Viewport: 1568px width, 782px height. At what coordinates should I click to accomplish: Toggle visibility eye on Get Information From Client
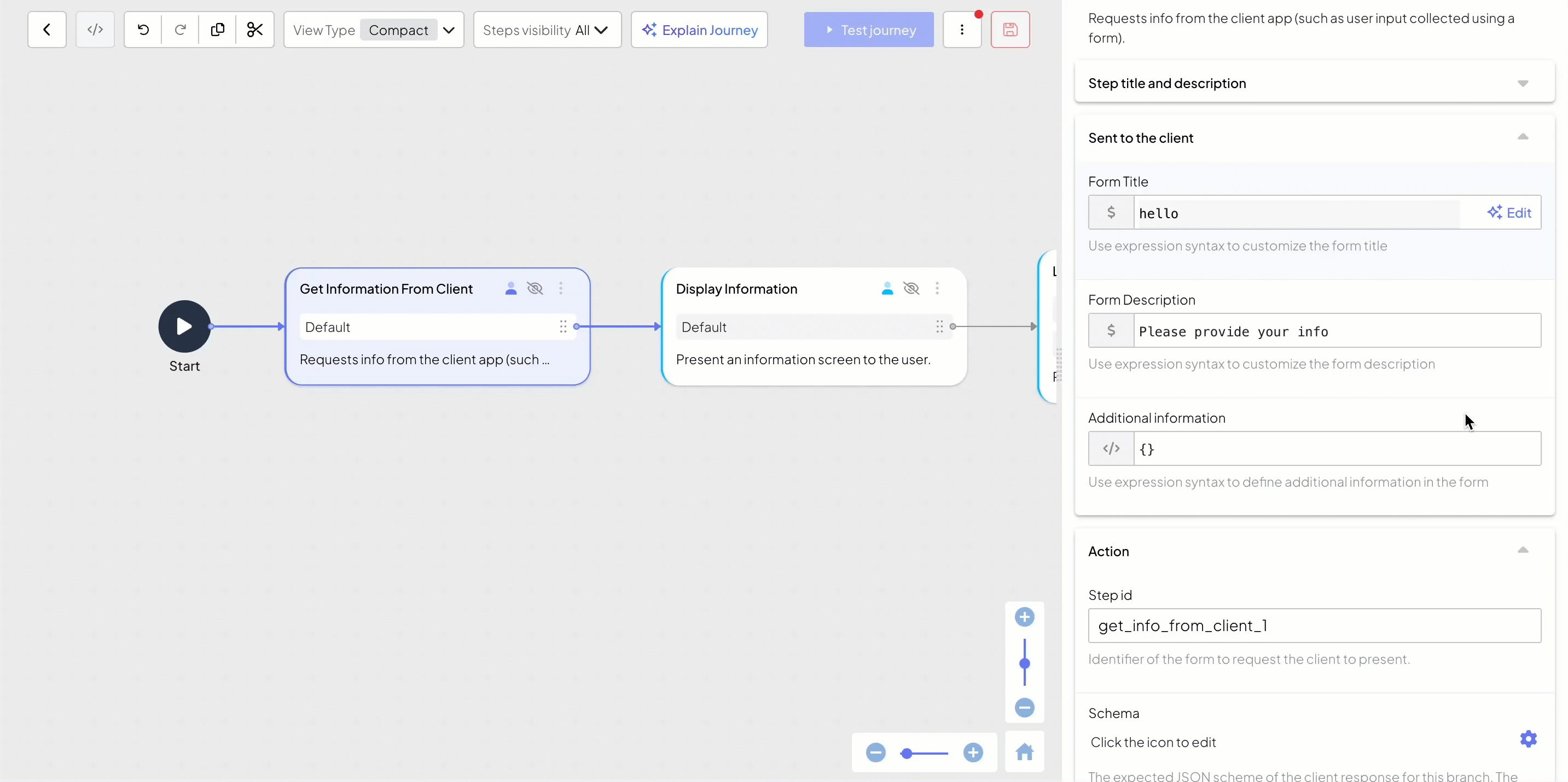click(535, 288)
